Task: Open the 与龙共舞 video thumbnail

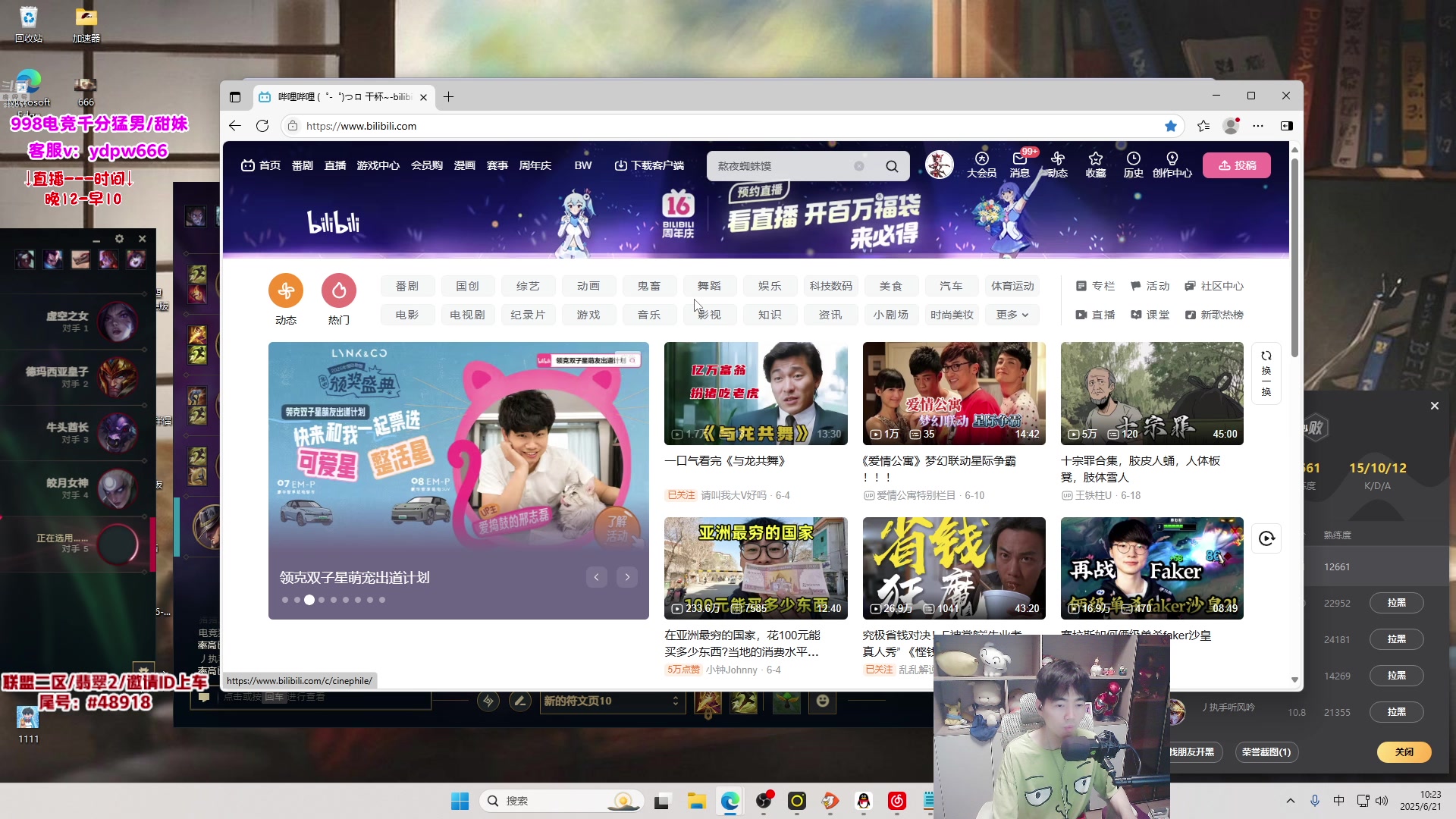Action: pyautogui.click(x=755, y=394)
